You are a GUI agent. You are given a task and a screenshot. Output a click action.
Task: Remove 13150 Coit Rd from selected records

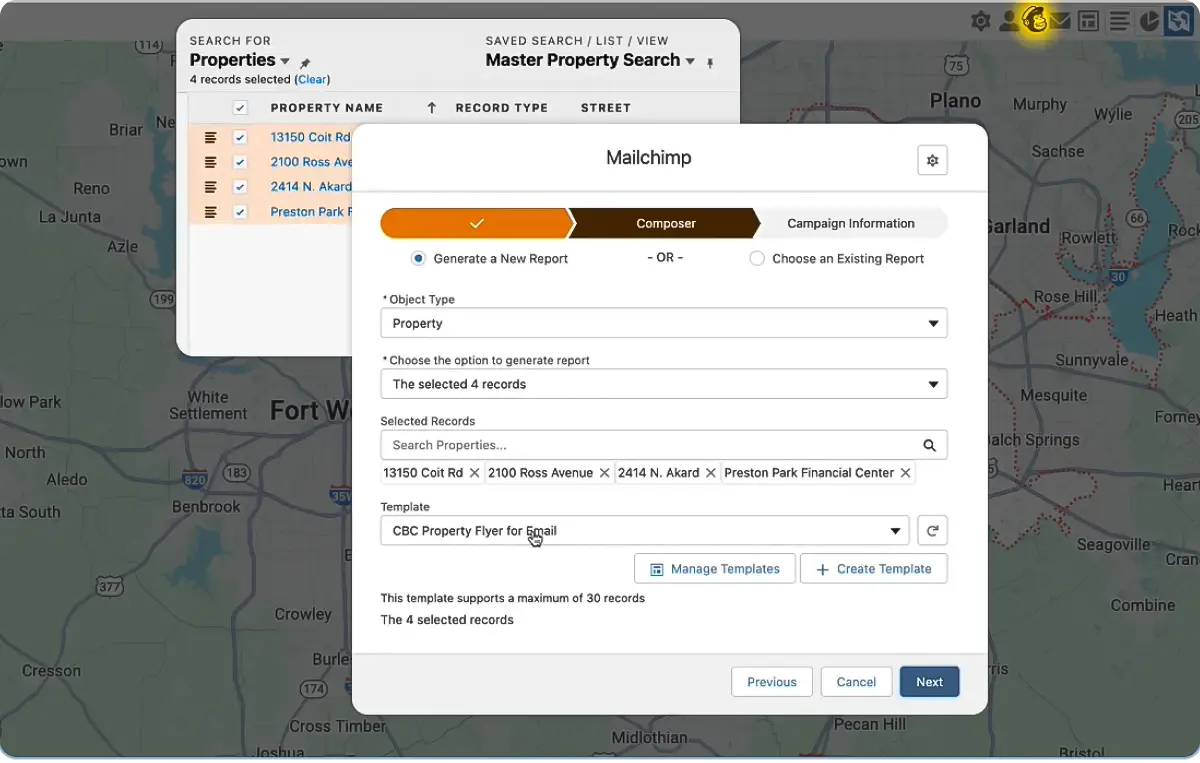pyautogui.click(x=474, y=473)
